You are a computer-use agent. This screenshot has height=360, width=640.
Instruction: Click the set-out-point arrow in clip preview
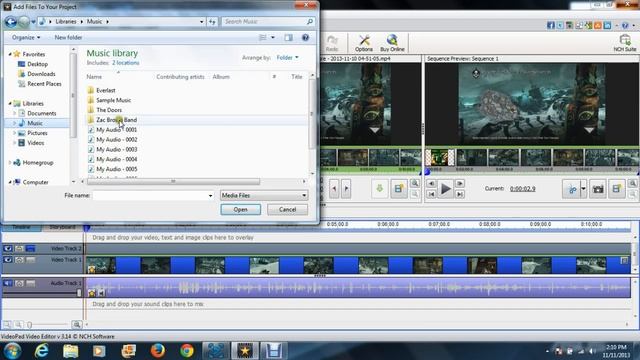click(346, 189)
